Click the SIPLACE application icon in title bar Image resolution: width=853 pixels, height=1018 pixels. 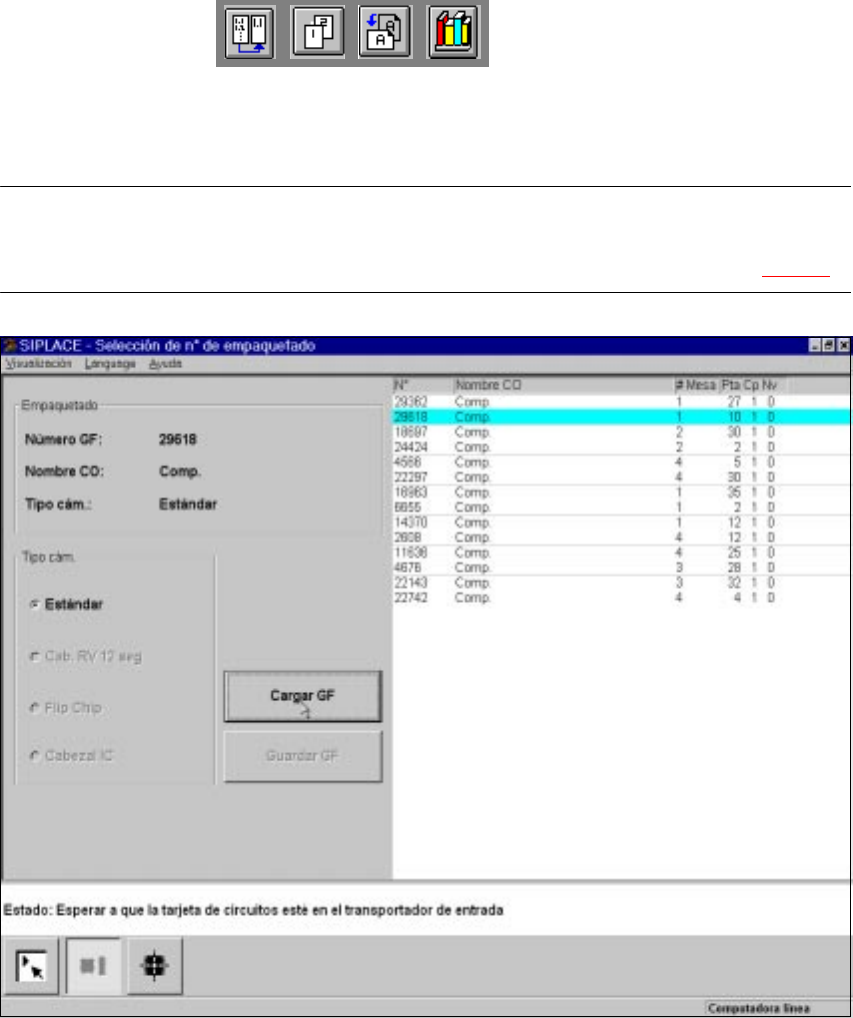[10, 345]
